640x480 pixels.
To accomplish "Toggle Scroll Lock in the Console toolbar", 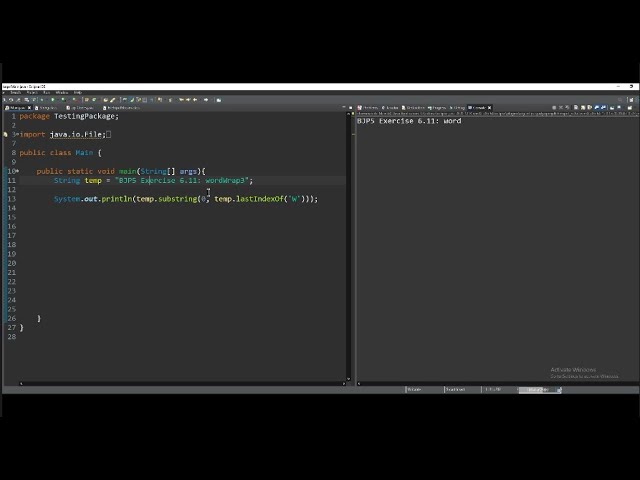I will point(583,107).
